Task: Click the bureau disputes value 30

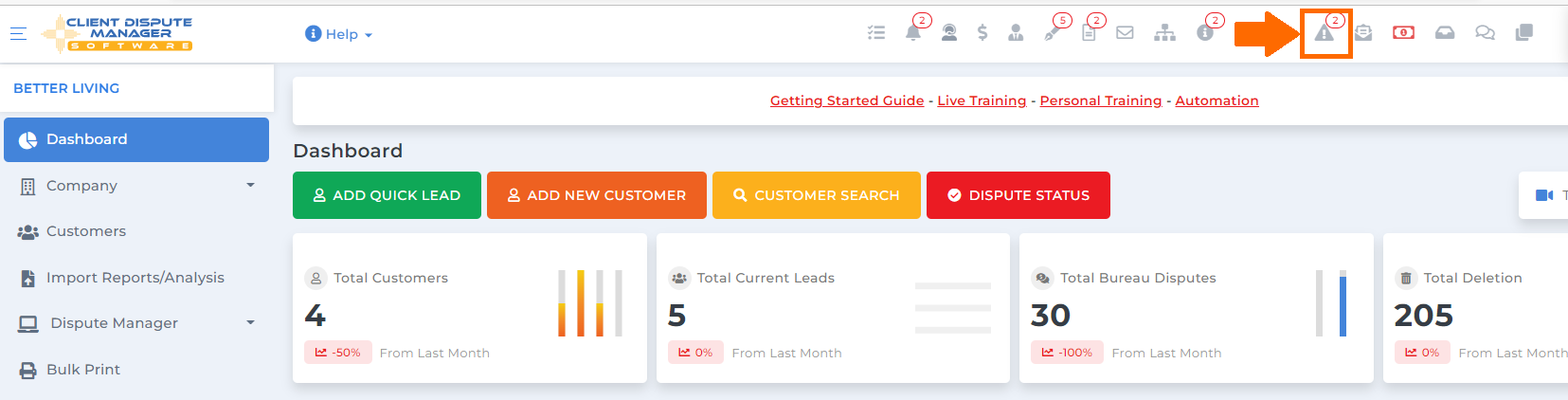Action: pyautogui.click(x=1051, y=315)
